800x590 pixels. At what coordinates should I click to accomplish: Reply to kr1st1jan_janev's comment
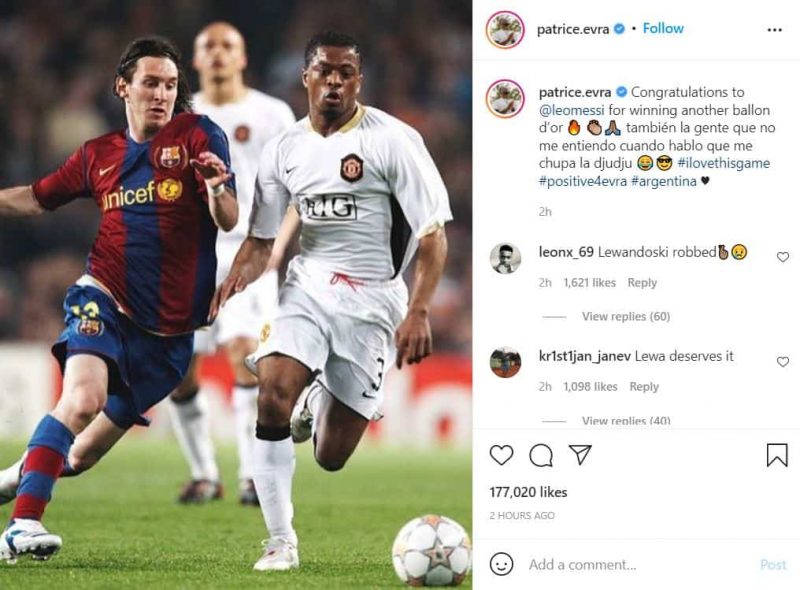644,387
